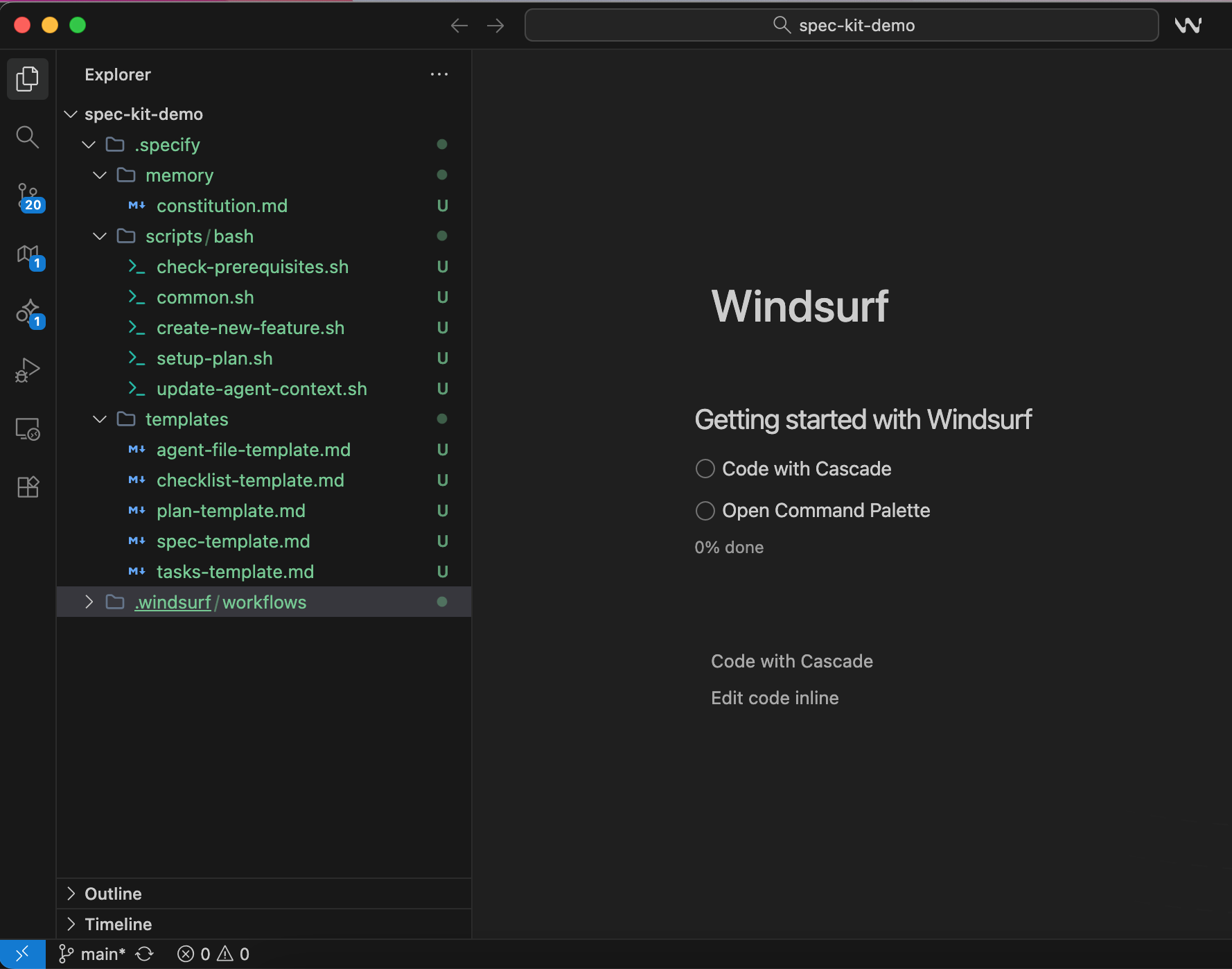Open Source Control view with 20 changes

28,197
